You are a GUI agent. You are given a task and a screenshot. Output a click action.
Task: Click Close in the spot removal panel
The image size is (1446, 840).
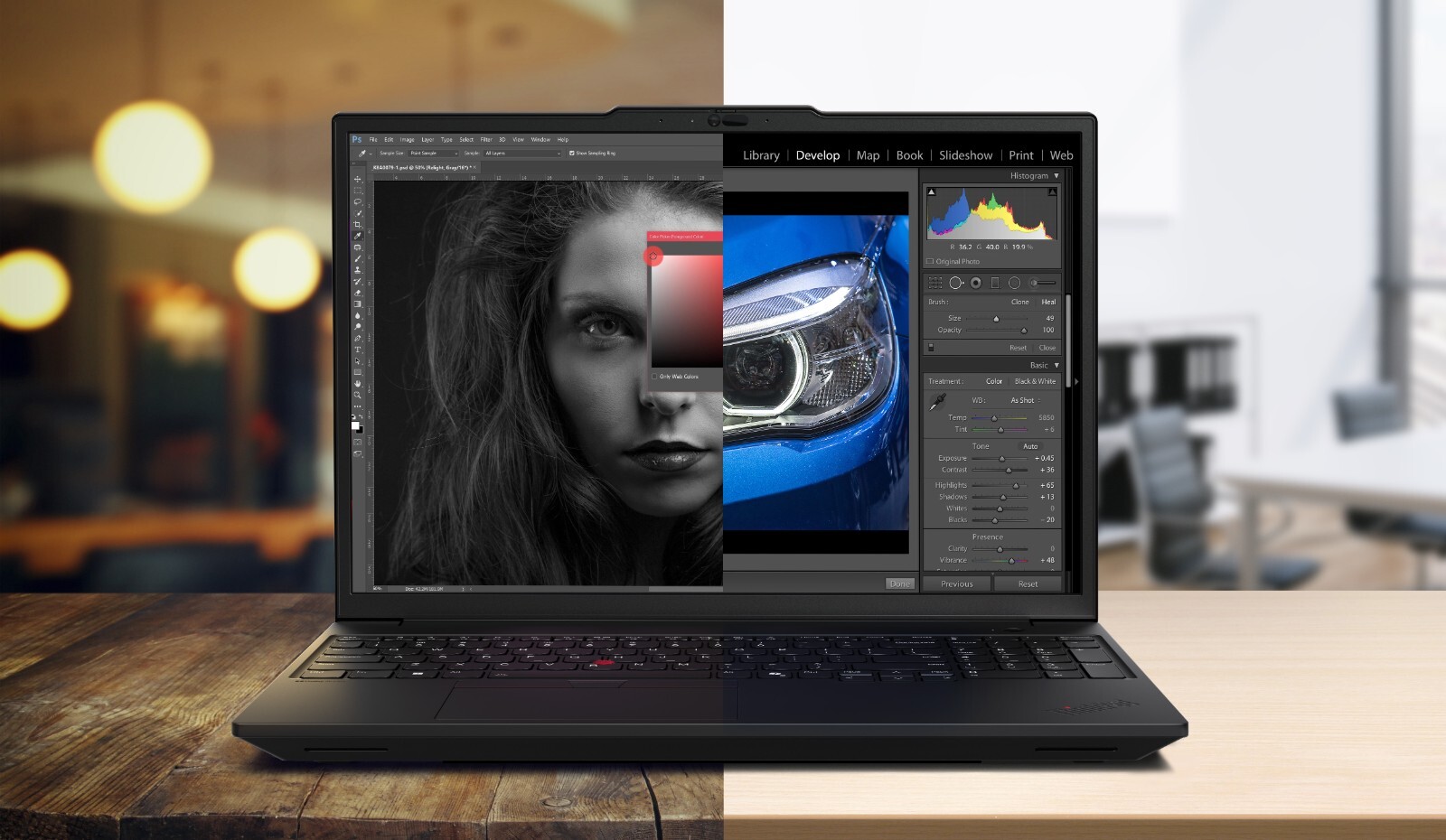tap(1047, 348)
